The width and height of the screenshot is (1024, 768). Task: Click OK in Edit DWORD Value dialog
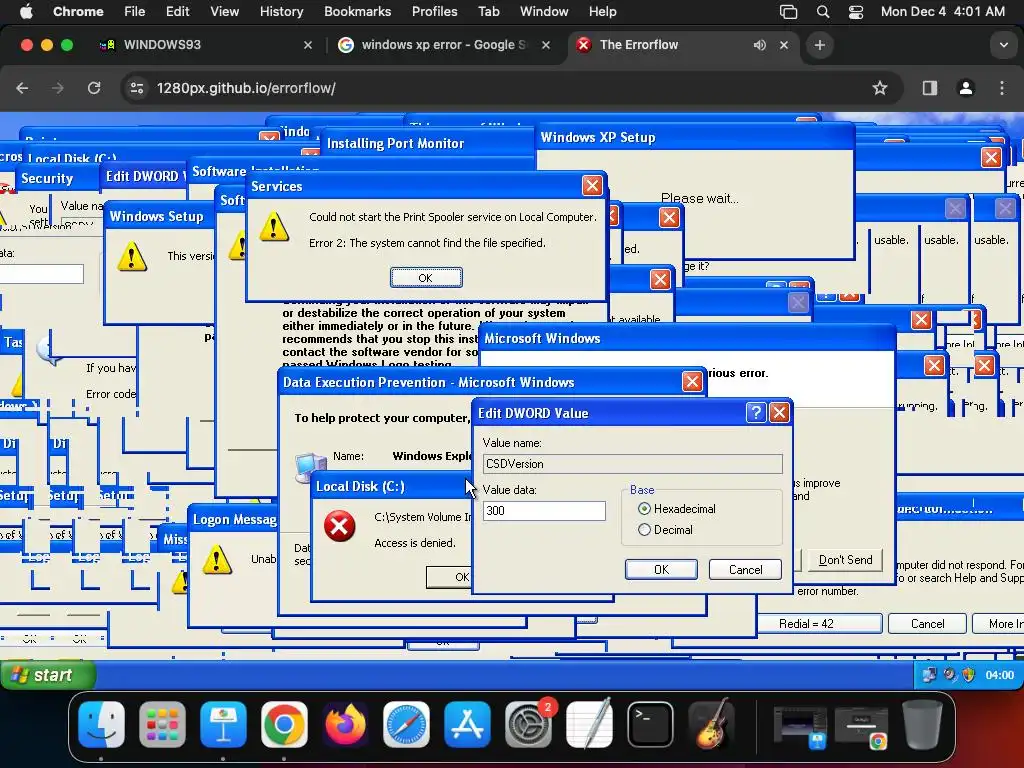[x=661, y=569]
